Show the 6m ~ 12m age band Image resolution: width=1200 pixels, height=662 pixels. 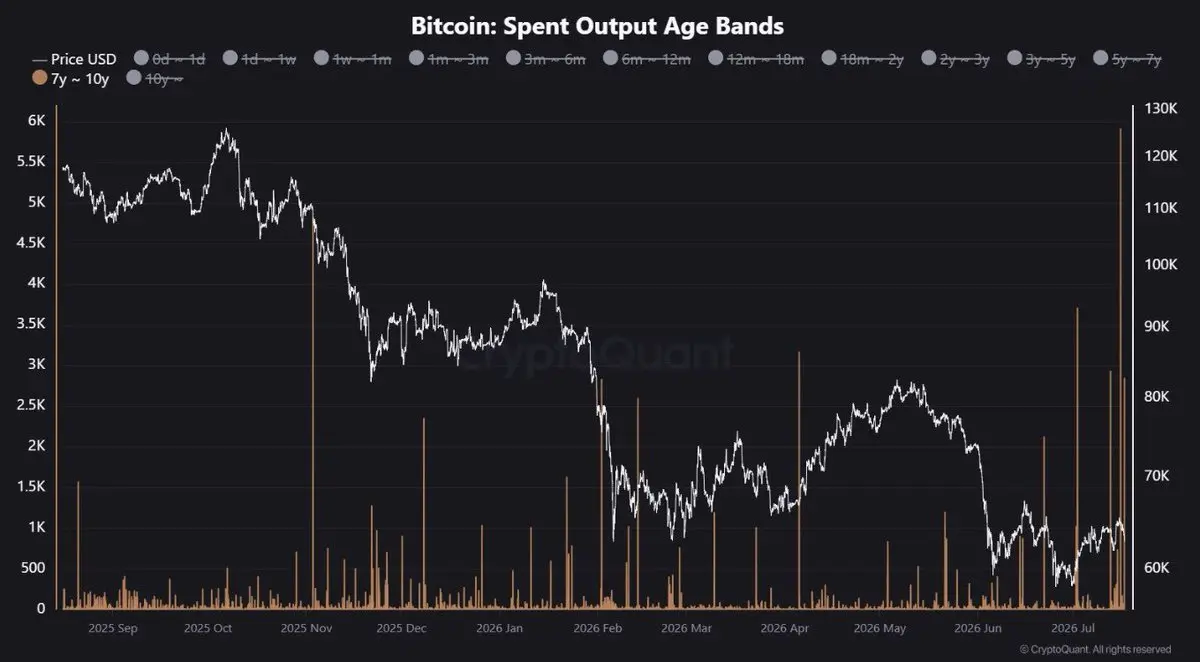648,59
